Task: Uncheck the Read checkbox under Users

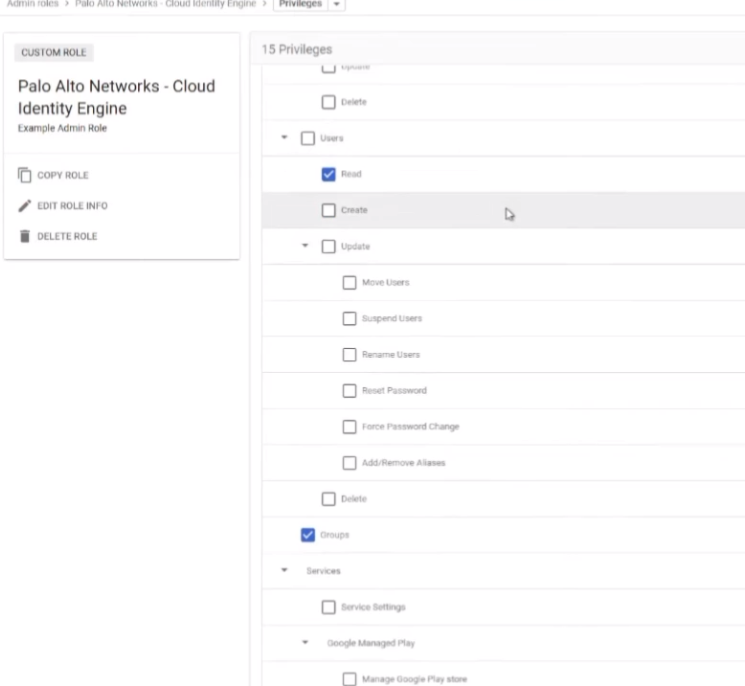Action: (x=328, y=174)
